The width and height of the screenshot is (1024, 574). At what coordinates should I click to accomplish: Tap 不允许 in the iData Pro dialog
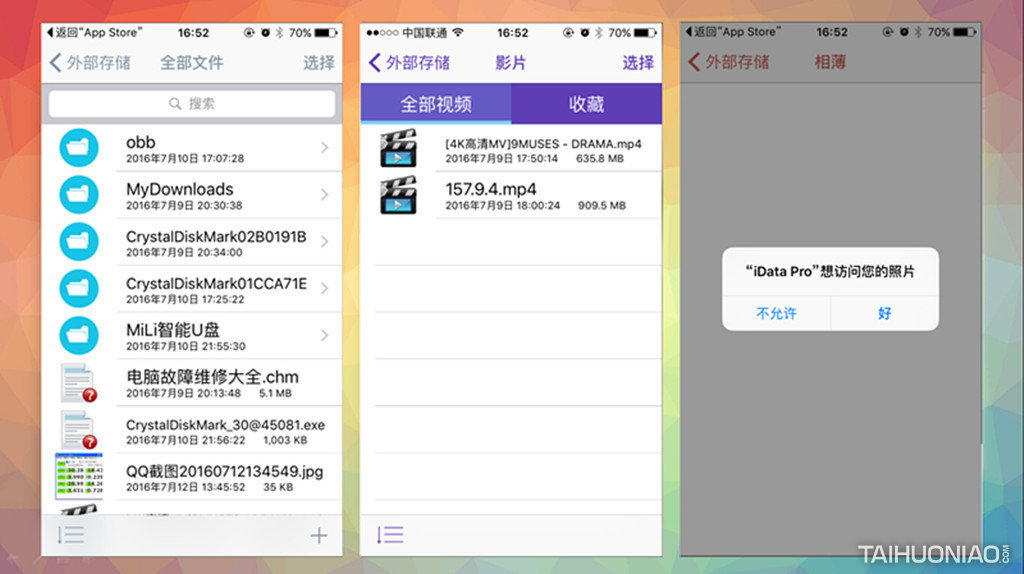pos(776,313)
